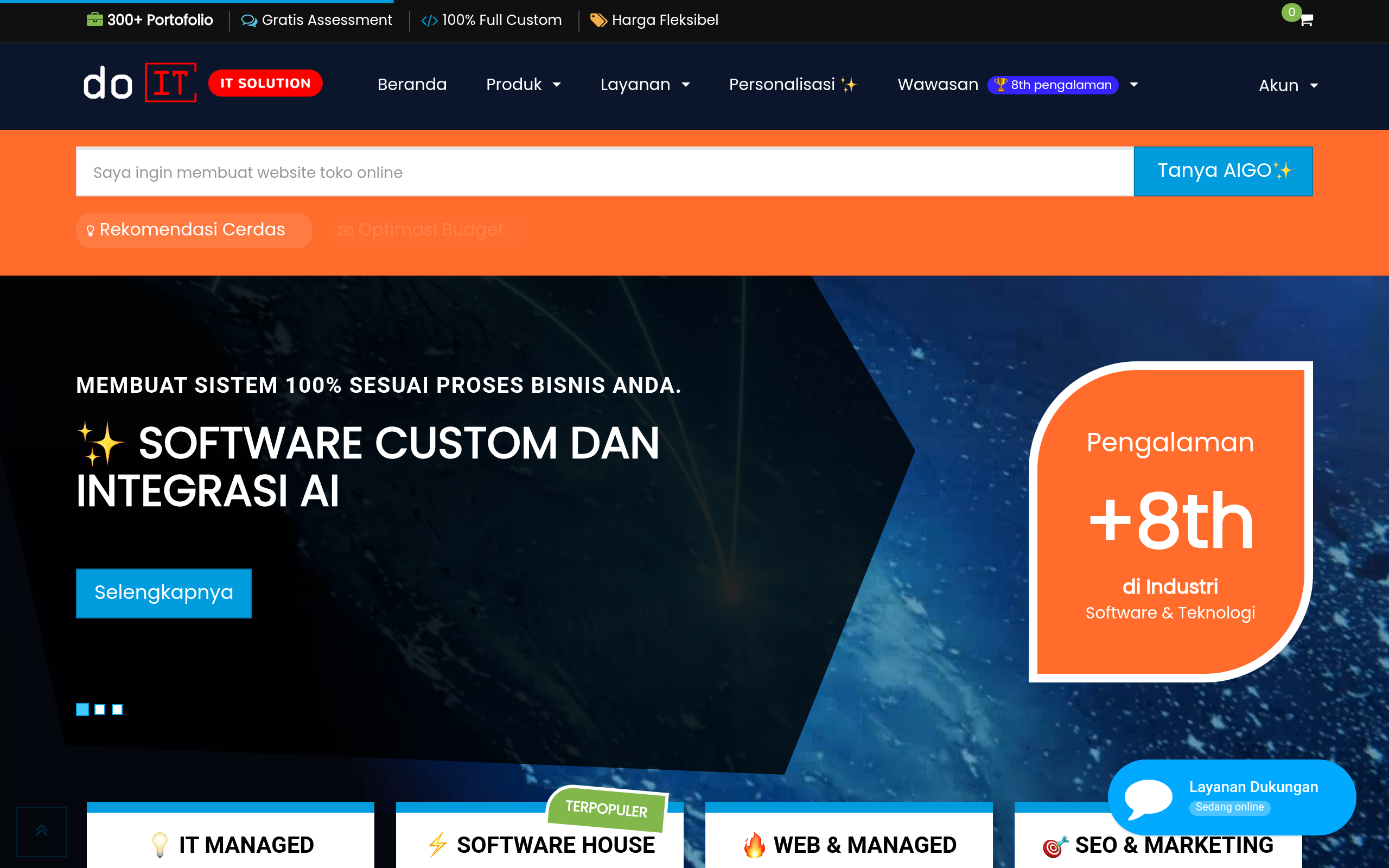Screen dimensions: 1389x868
Task: Click the support chat speech bubble icon
Action: [x=1148, y=799]
